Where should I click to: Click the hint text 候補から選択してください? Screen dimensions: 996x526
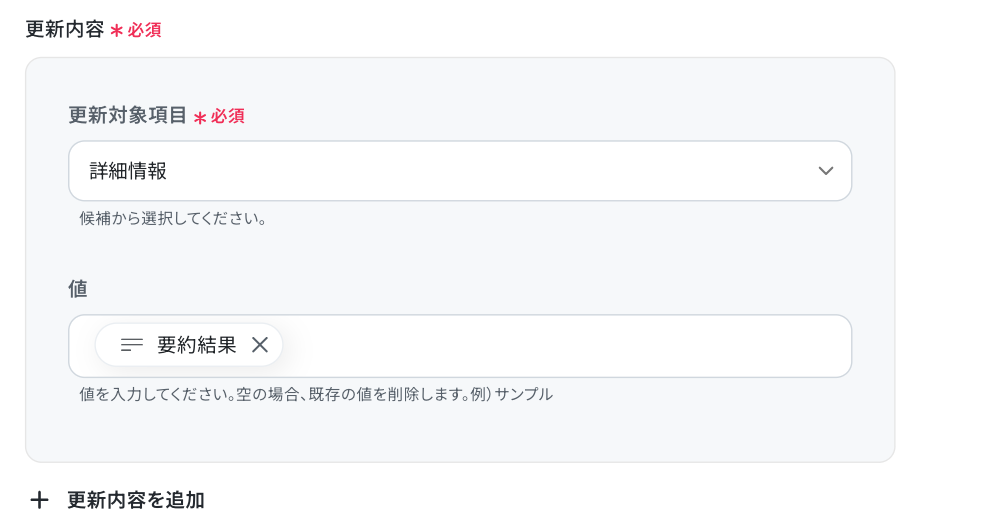173,219
